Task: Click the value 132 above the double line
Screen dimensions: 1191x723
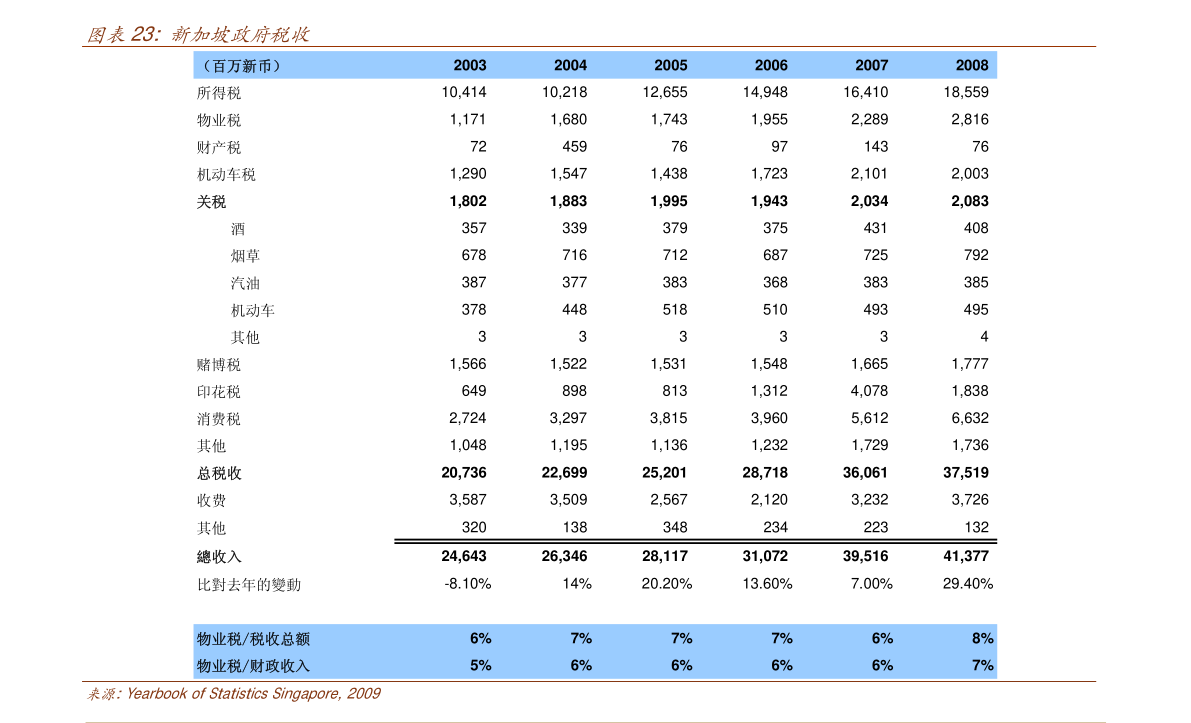Action: pos(975,527)
